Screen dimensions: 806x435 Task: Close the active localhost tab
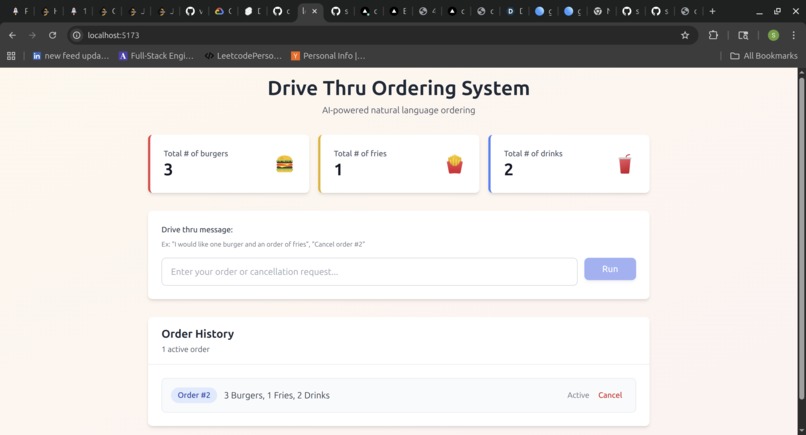[x=315, y=11]
